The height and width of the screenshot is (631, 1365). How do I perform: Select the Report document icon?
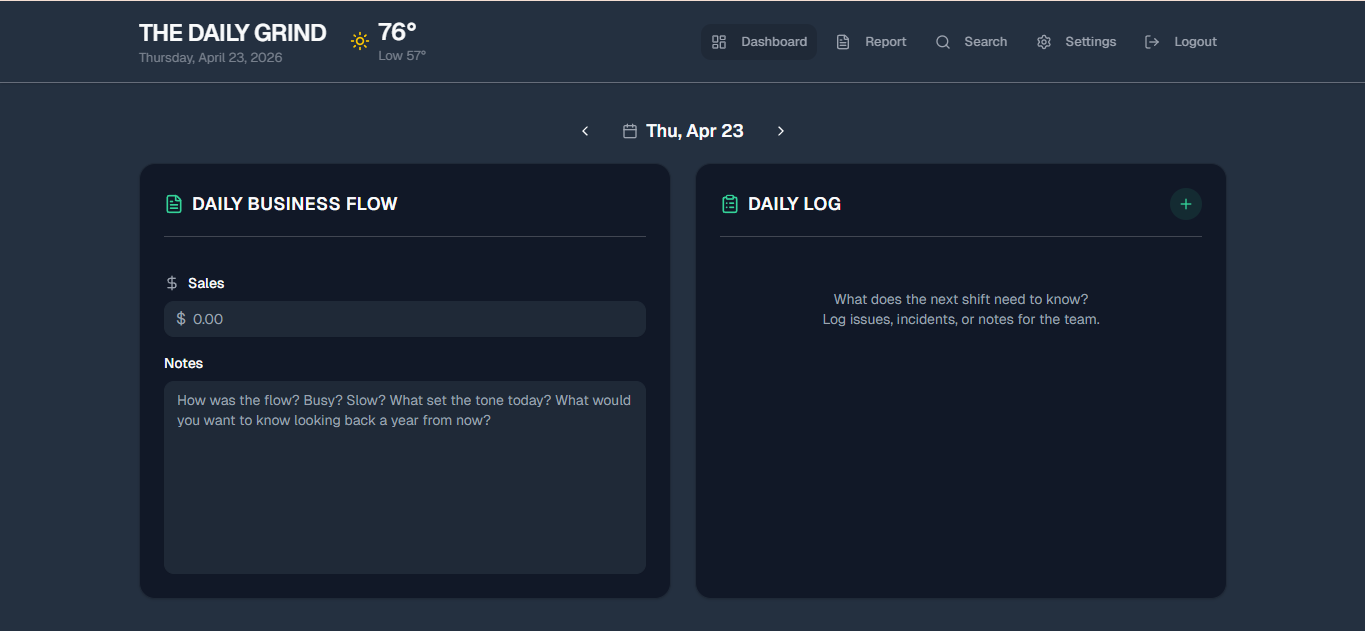pos(843,41)
